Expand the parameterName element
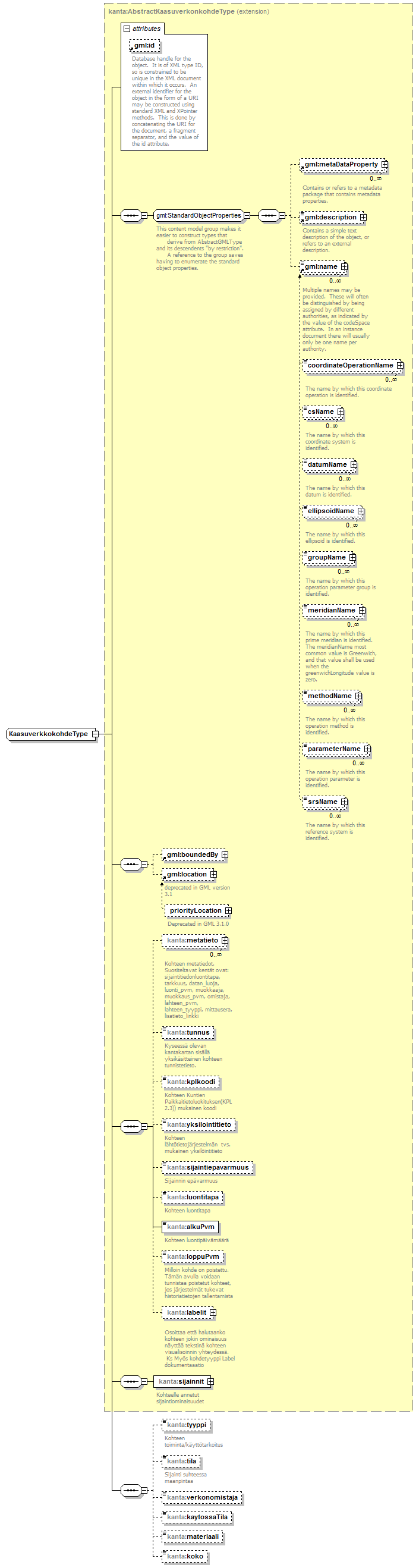Image resolution: width=419 pixels, height=1568 pixels. (367, 749)
